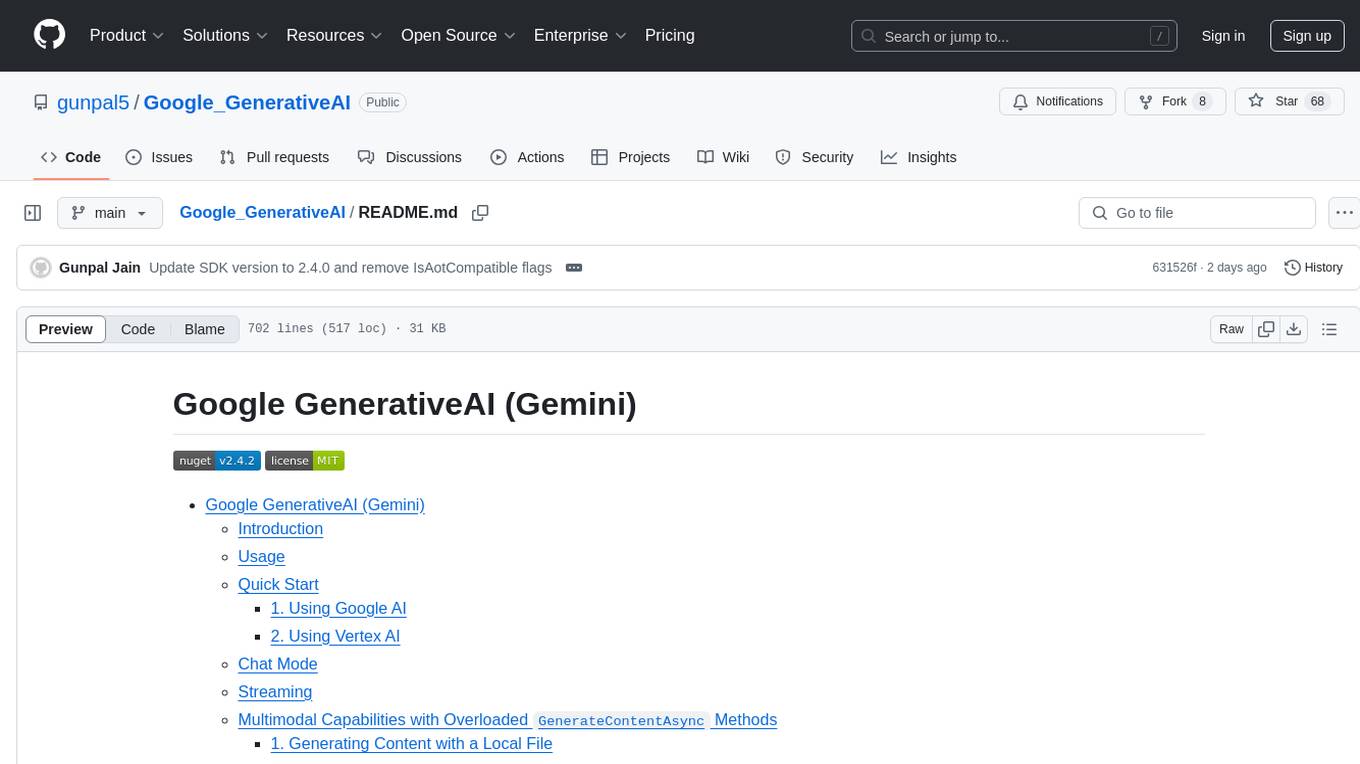This screenshot has height=764, width=1360.
Task: Focus the Go to file field
Action: point(1197,213)
